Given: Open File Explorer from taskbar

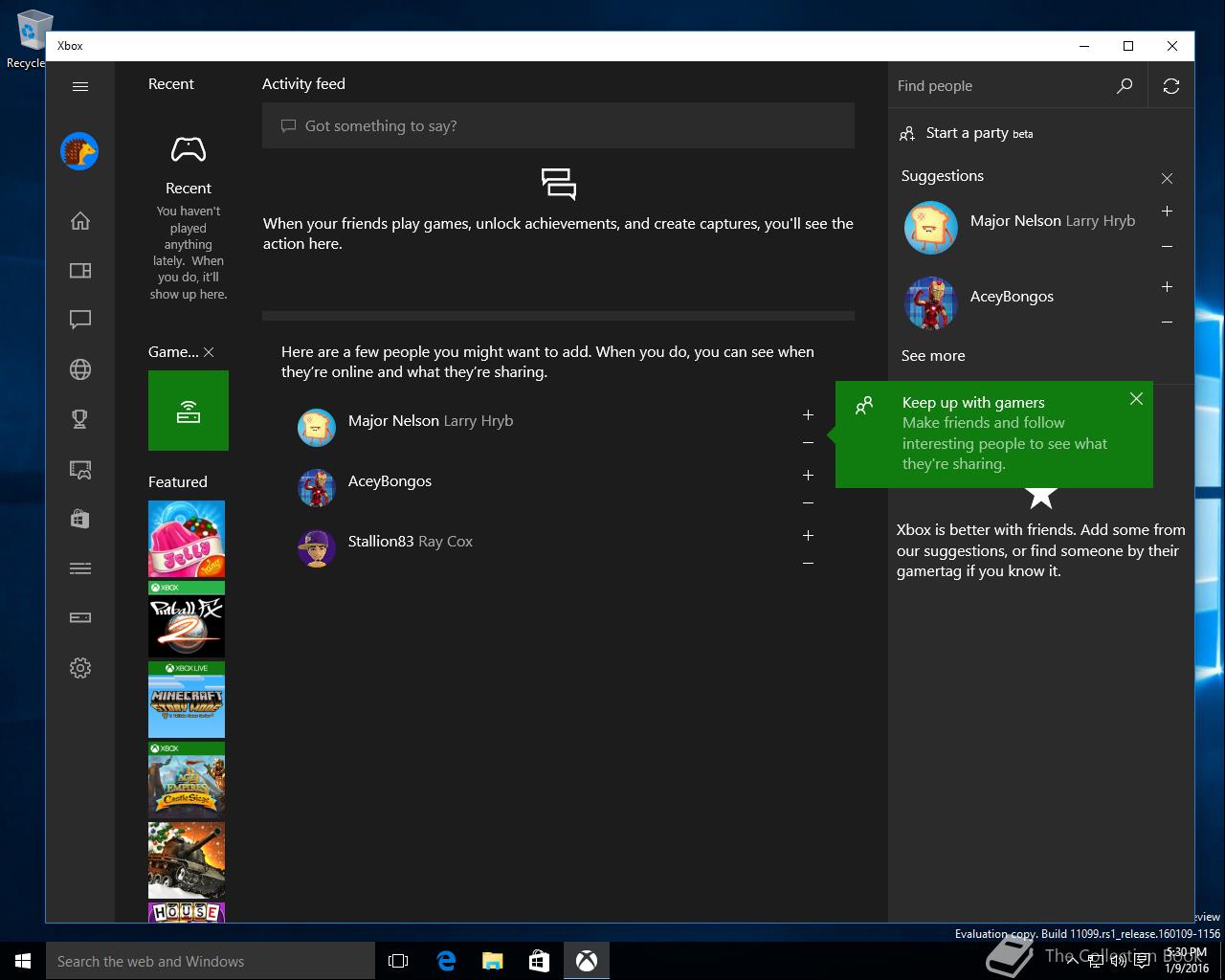Looking at the screenshot, I should click(x=492, y=961).
